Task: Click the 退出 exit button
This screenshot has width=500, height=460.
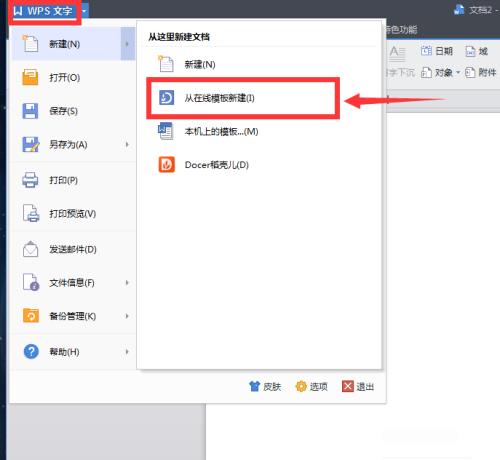Action: (358, 386)
